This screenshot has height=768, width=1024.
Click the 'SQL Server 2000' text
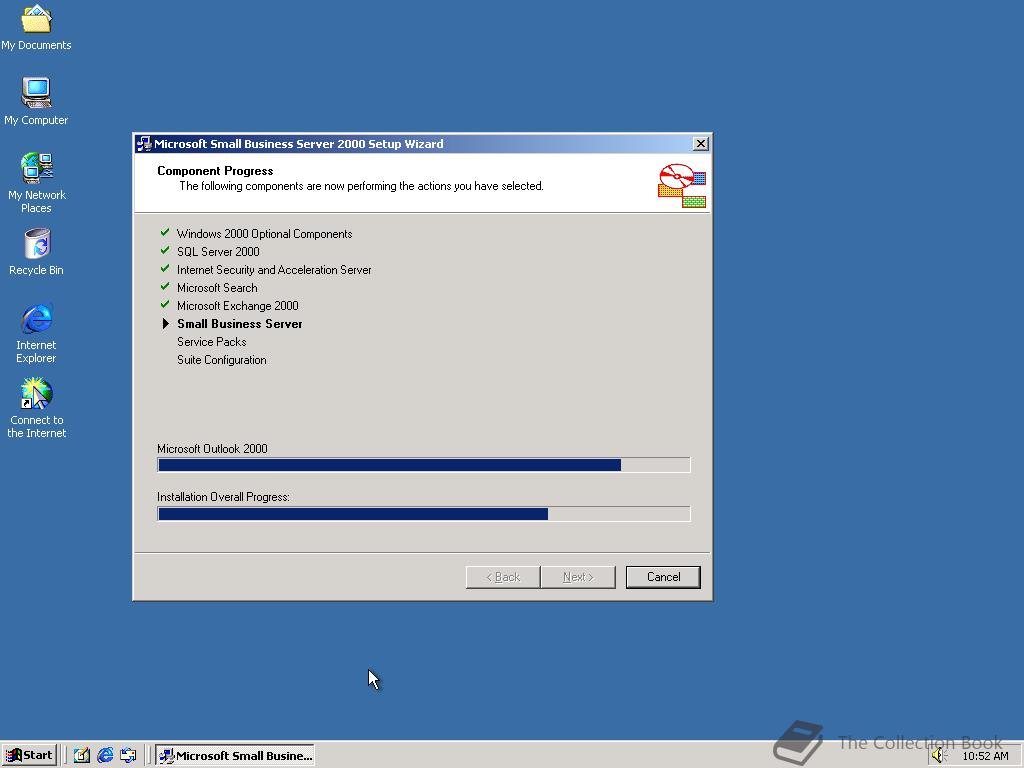pos(218,251)
